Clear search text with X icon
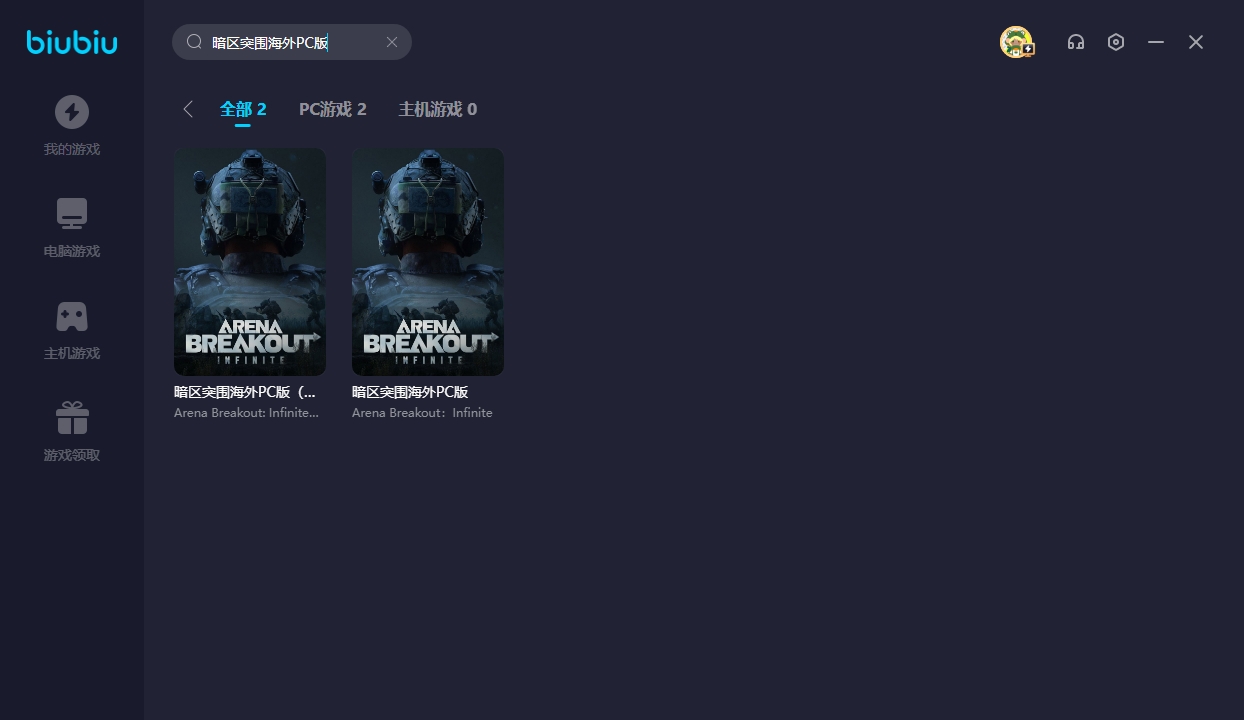Screen dimensions: 1244x720 pyautogui.click(x=392, y=42)
